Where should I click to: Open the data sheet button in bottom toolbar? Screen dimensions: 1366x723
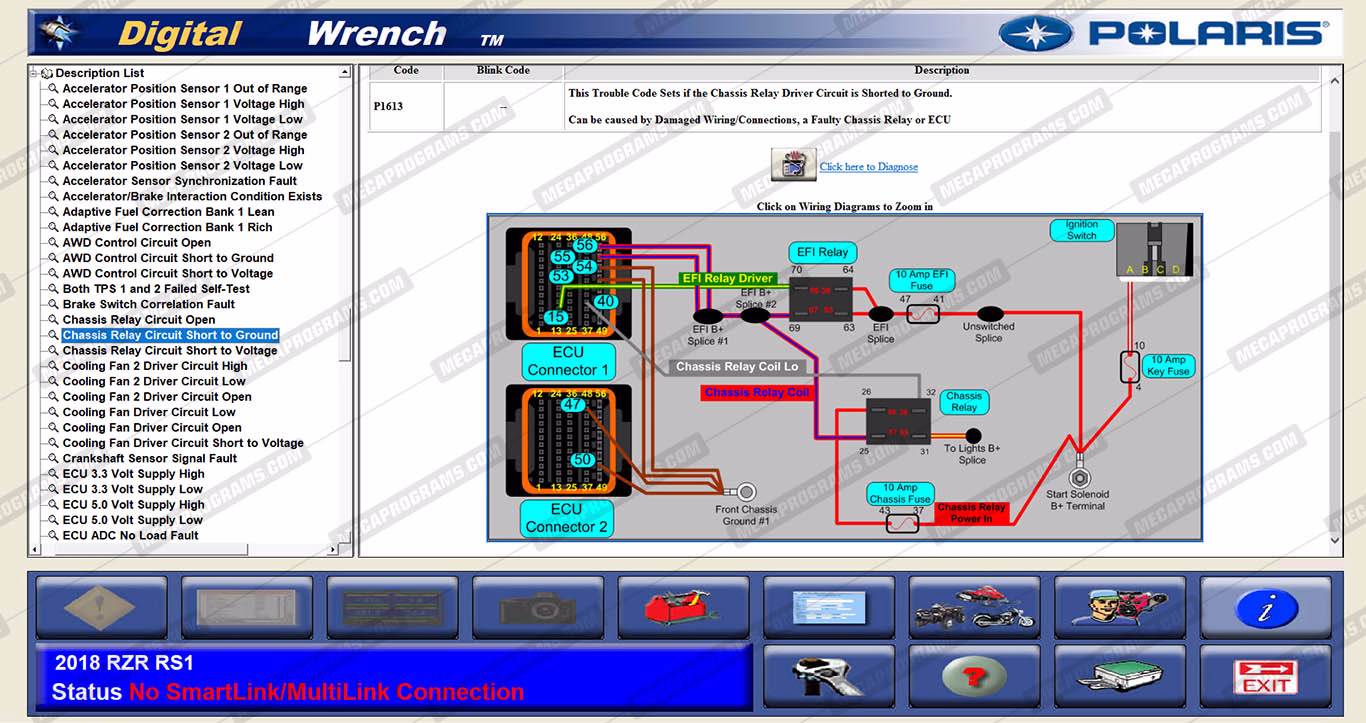[247, 607]
